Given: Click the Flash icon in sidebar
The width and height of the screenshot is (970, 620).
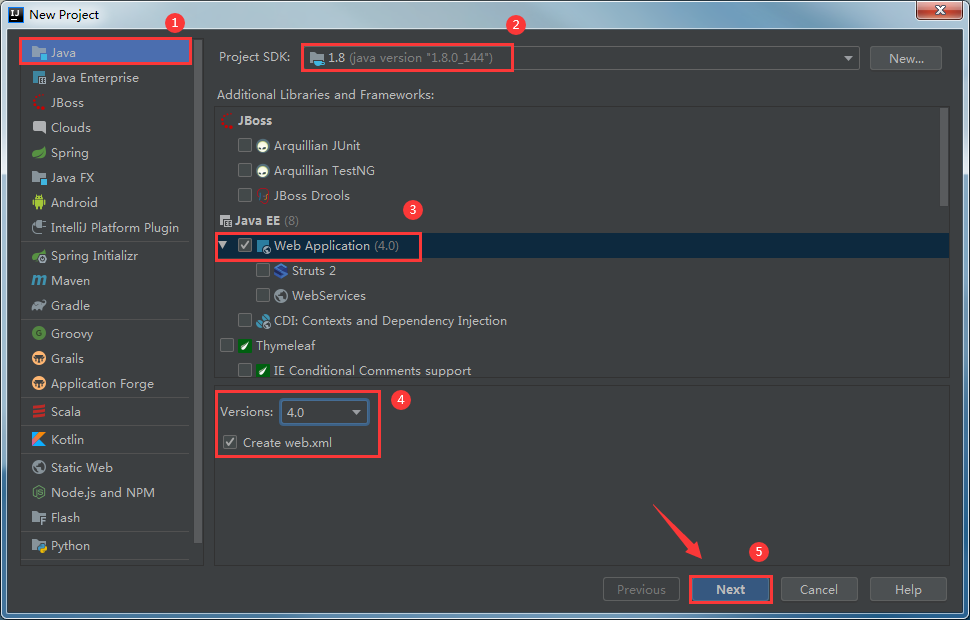Looking at the screenshot, I should 39,517.
